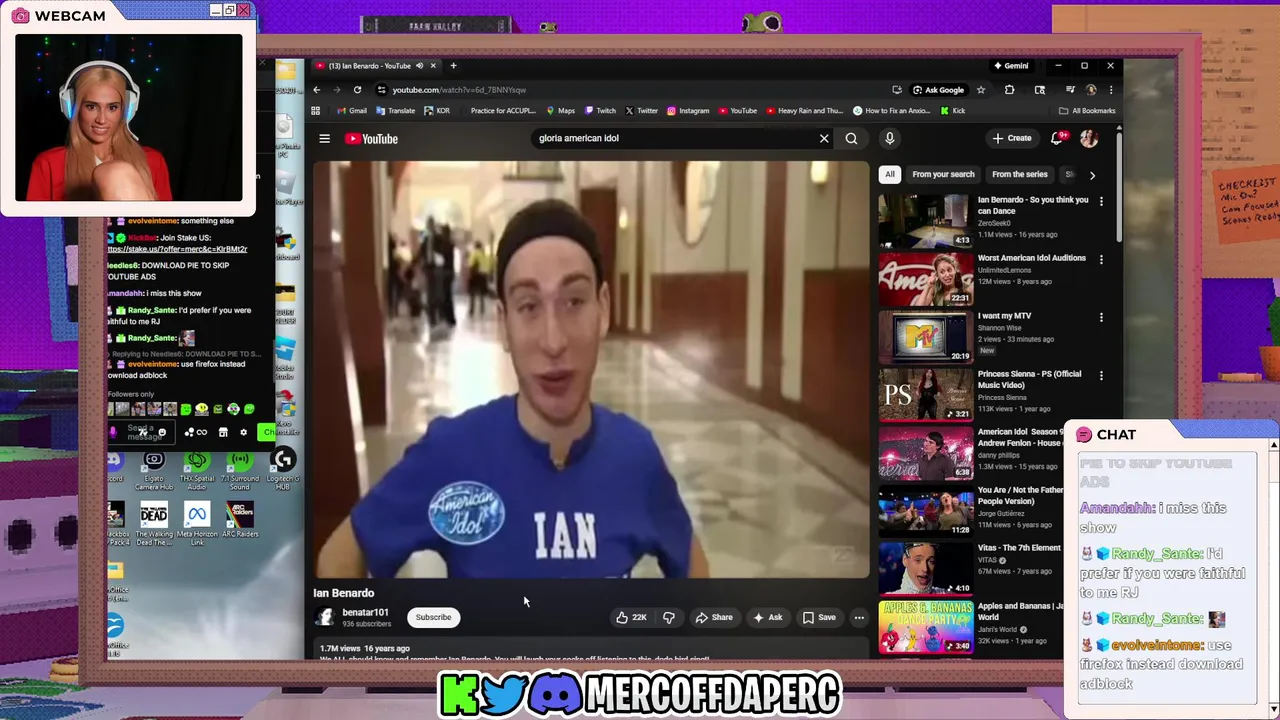Open options for So you think you can Dance

click(x=1101, y=201)
